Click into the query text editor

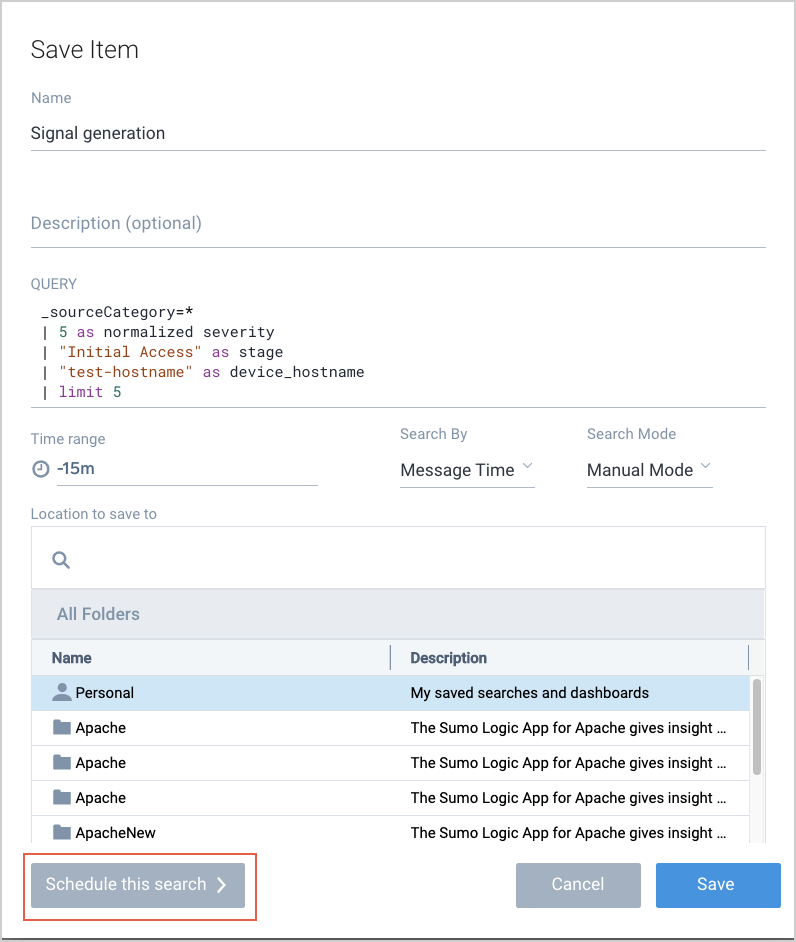[400, 350]
